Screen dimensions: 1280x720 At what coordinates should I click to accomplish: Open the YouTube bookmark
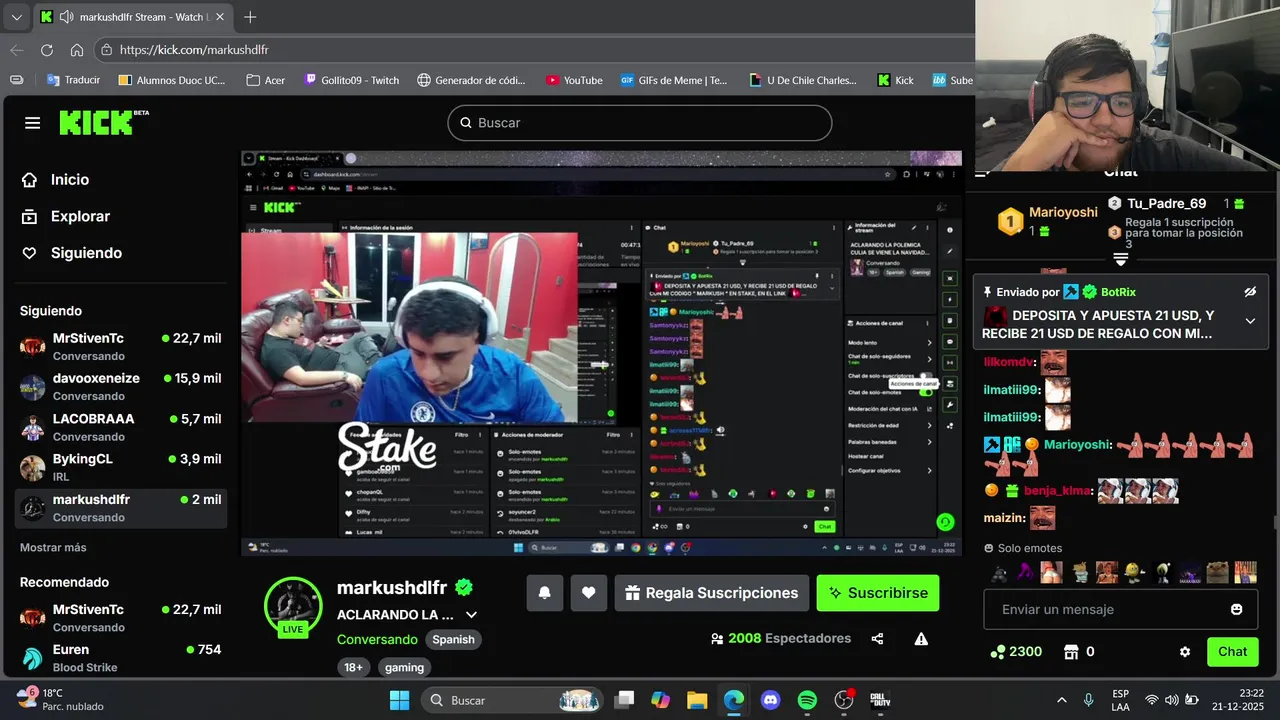point(574,80)
